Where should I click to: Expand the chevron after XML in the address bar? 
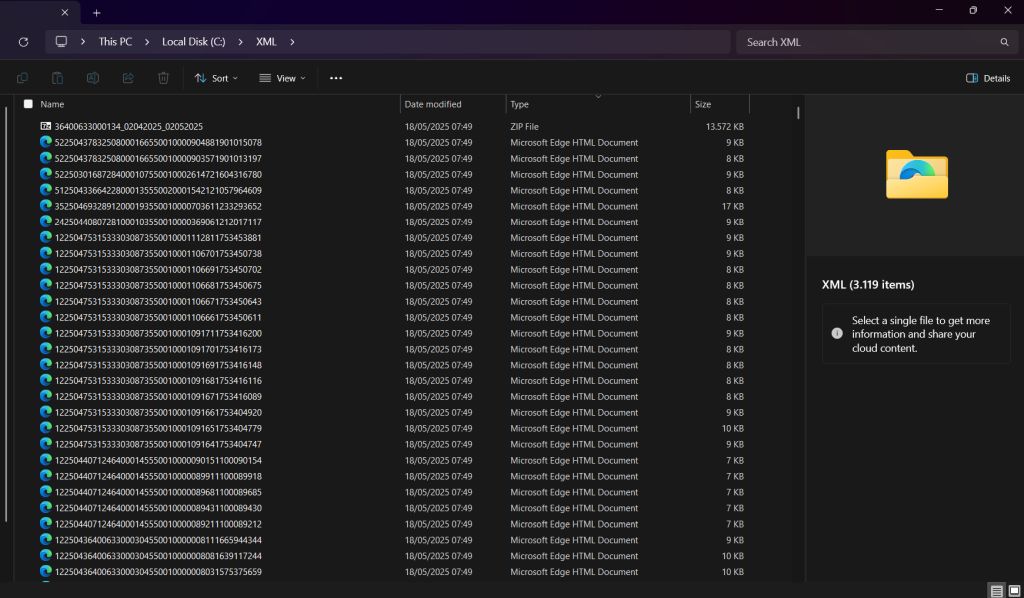coord(292,42)
